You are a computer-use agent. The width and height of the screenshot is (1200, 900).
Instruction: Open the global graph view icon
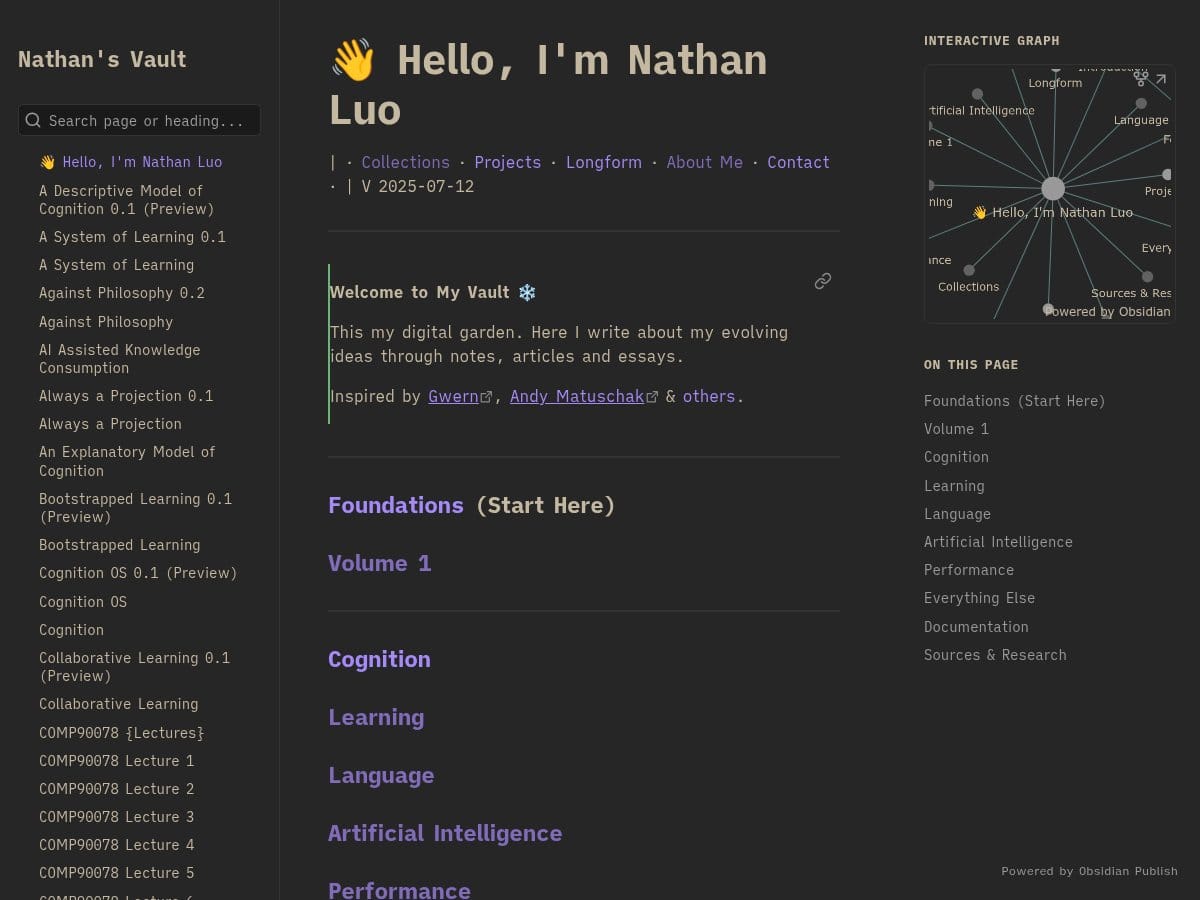[x=1141, y=78]
